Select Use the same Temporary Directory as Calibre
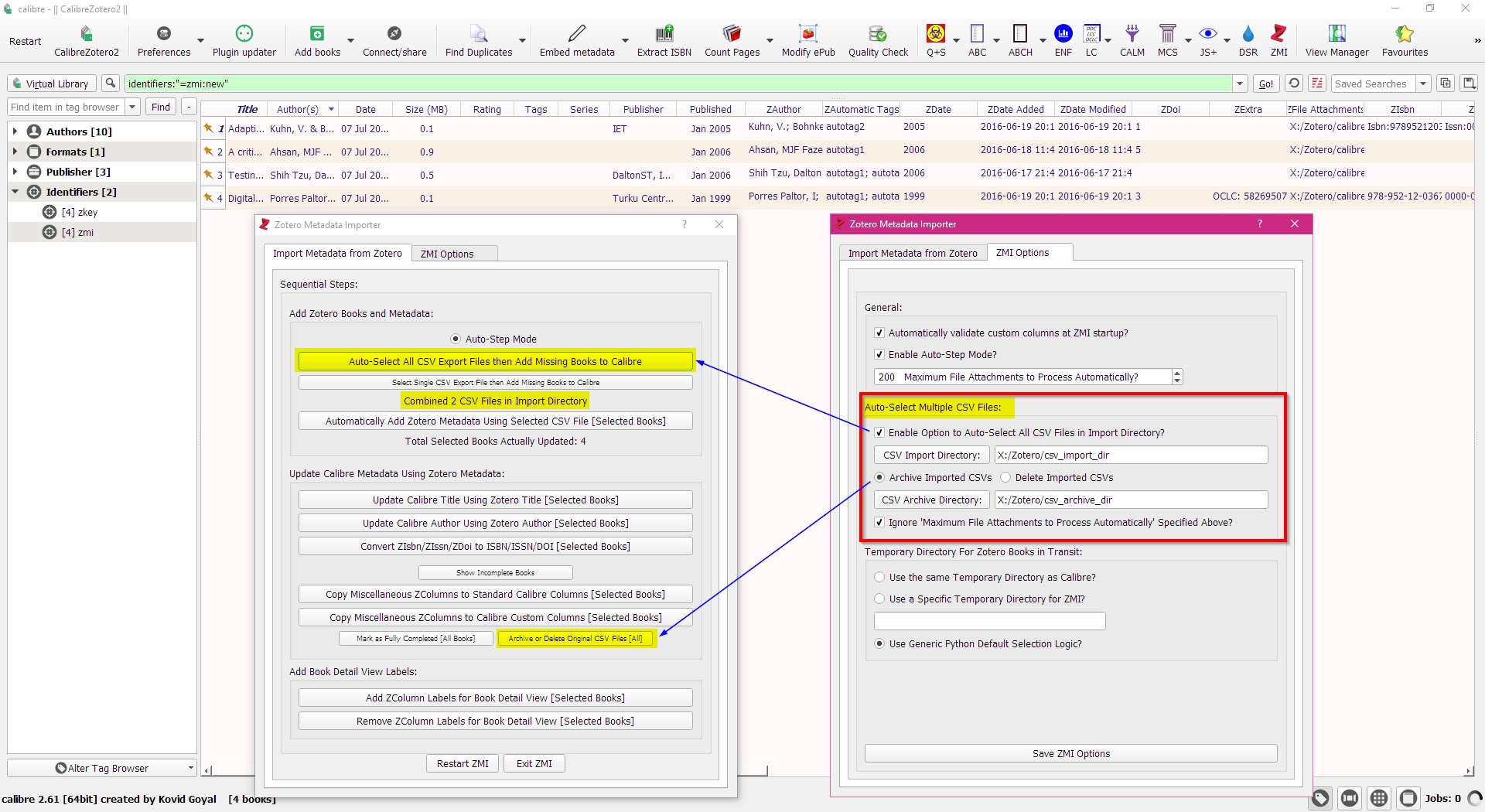 879,578
